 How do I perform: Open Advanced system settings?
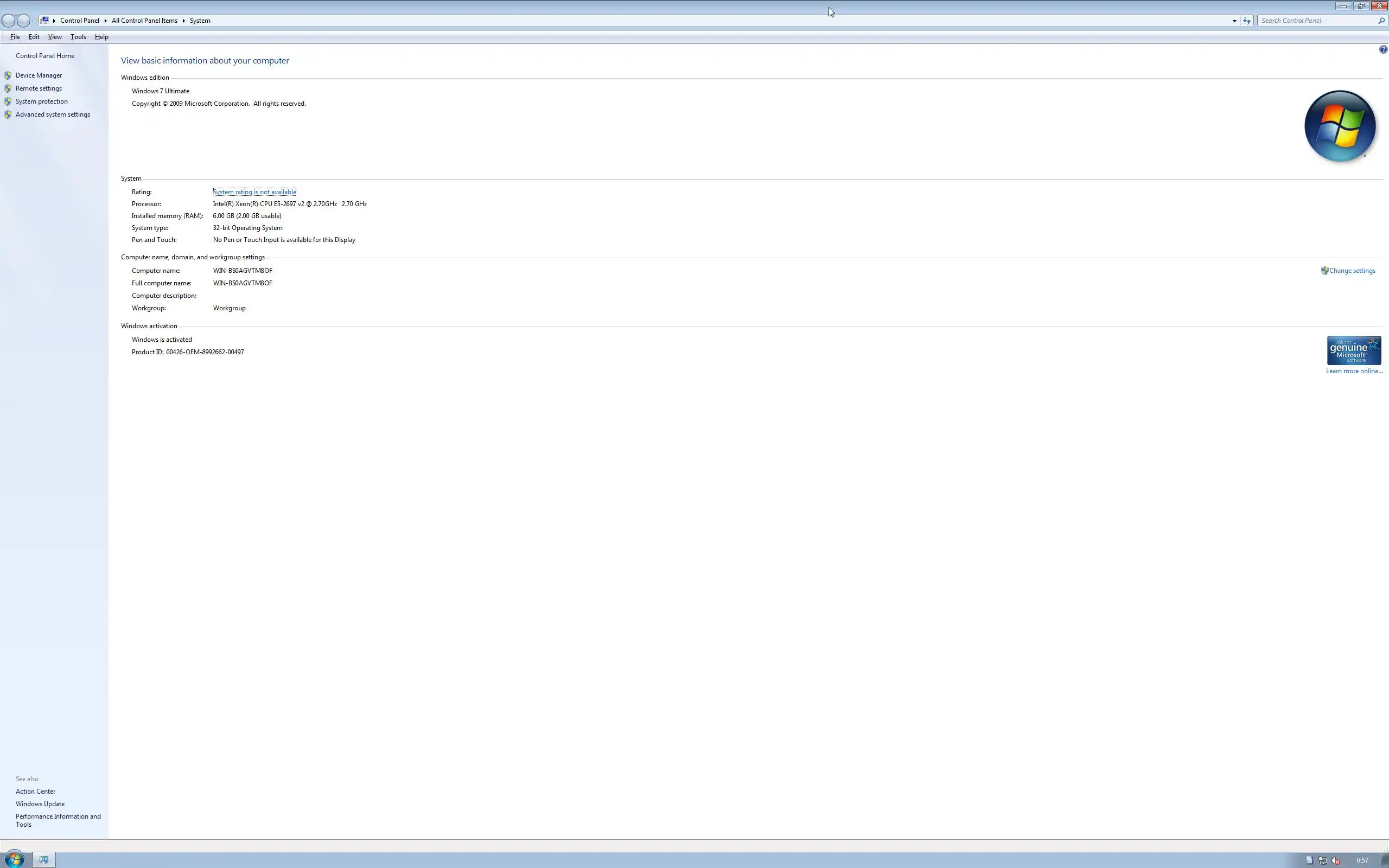(x=52, y=114)
